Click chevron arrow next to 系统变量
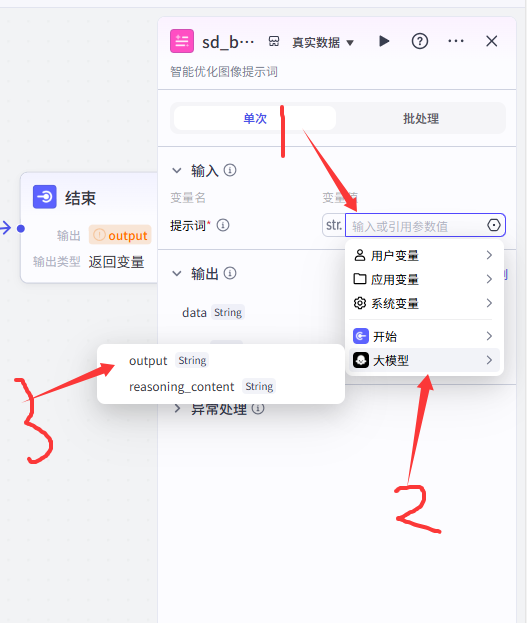Image resolution: width=527 pixels, height=623 pixels. click(x=489, y=303)
